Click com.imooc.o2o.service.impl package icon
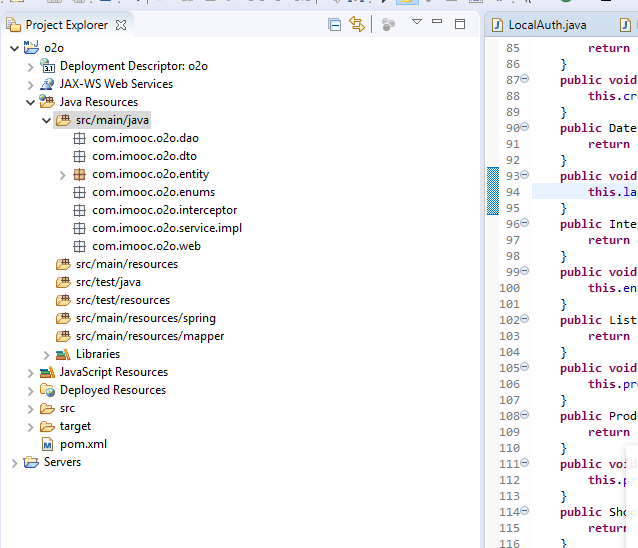638x548 pixels. pos(79,228)
